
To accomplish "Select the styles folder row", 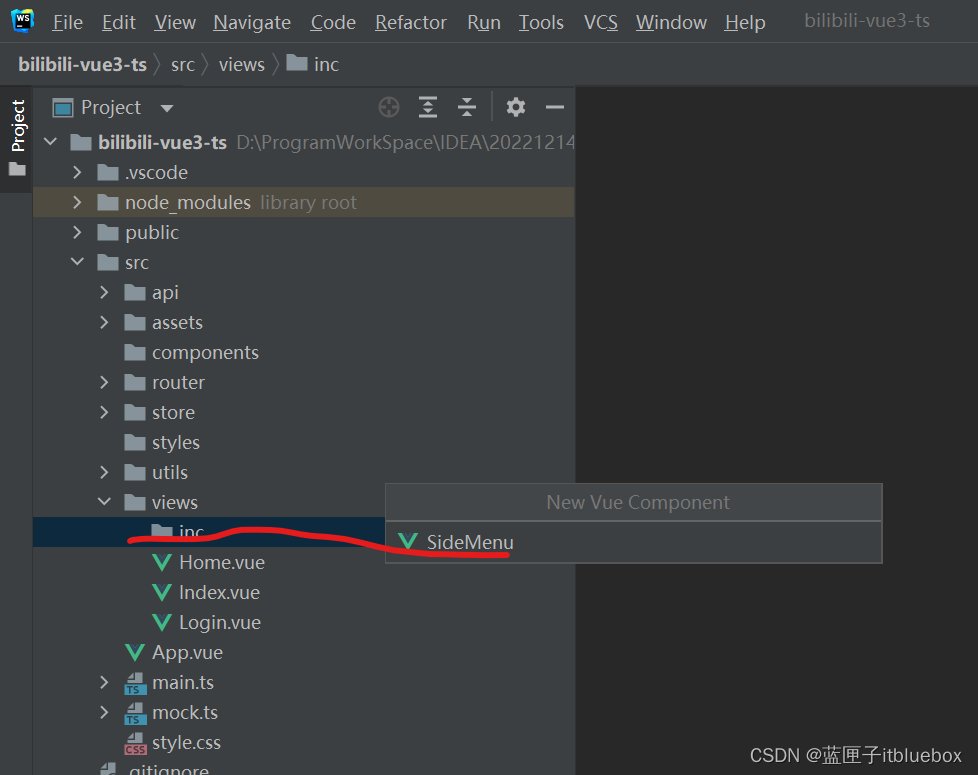I will pos(304,442).
